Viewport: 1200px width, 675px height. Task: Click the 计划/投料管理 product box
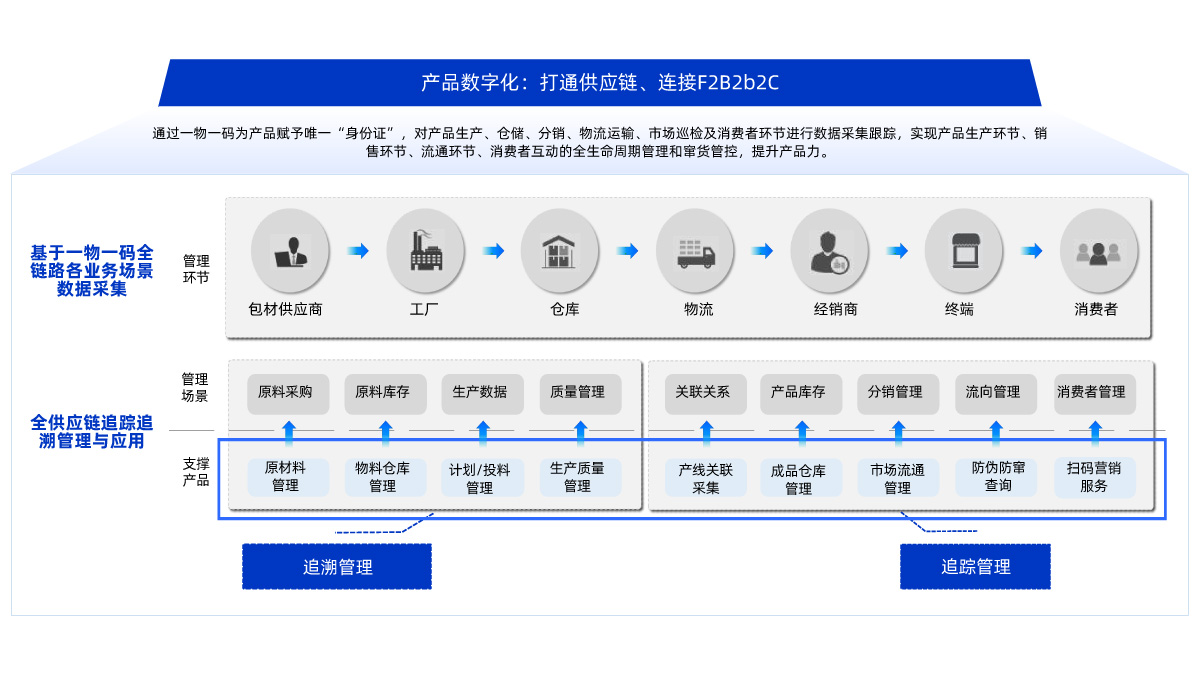click(482, 478)
